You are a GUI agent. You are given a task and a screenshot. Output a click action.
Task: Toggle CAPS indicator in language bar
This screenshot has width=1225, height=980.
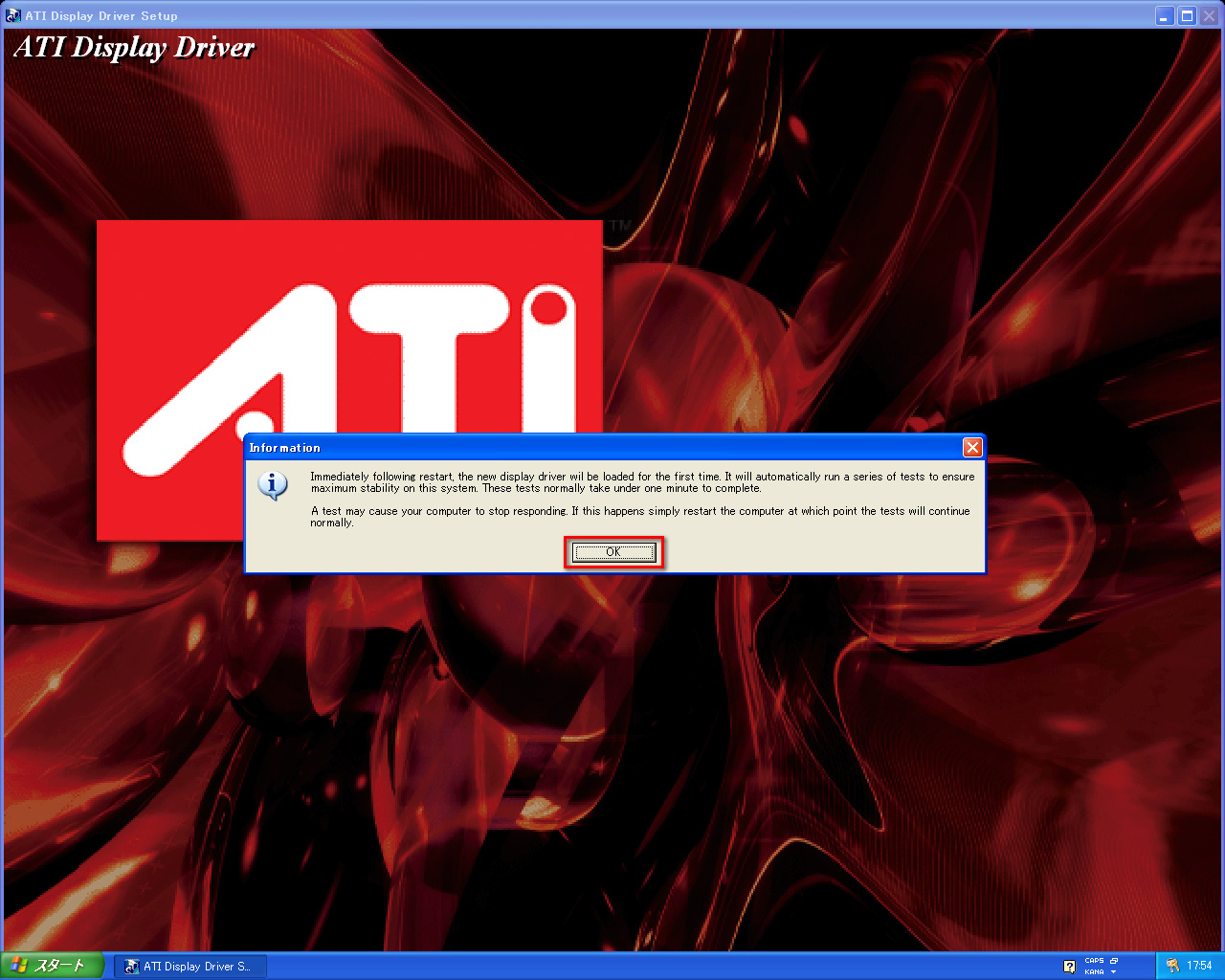(x=1094, y=961)
